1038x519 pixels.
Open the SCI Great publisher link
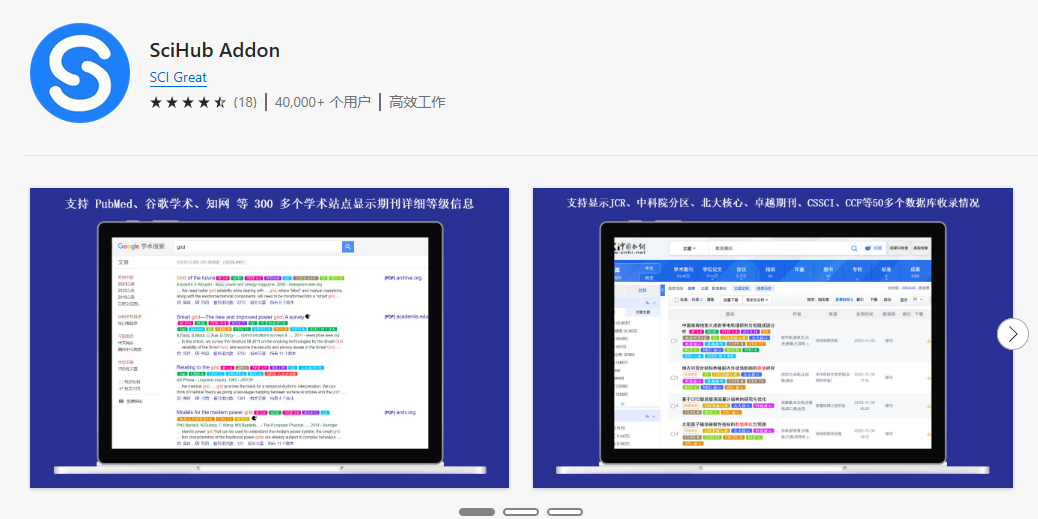178,77
